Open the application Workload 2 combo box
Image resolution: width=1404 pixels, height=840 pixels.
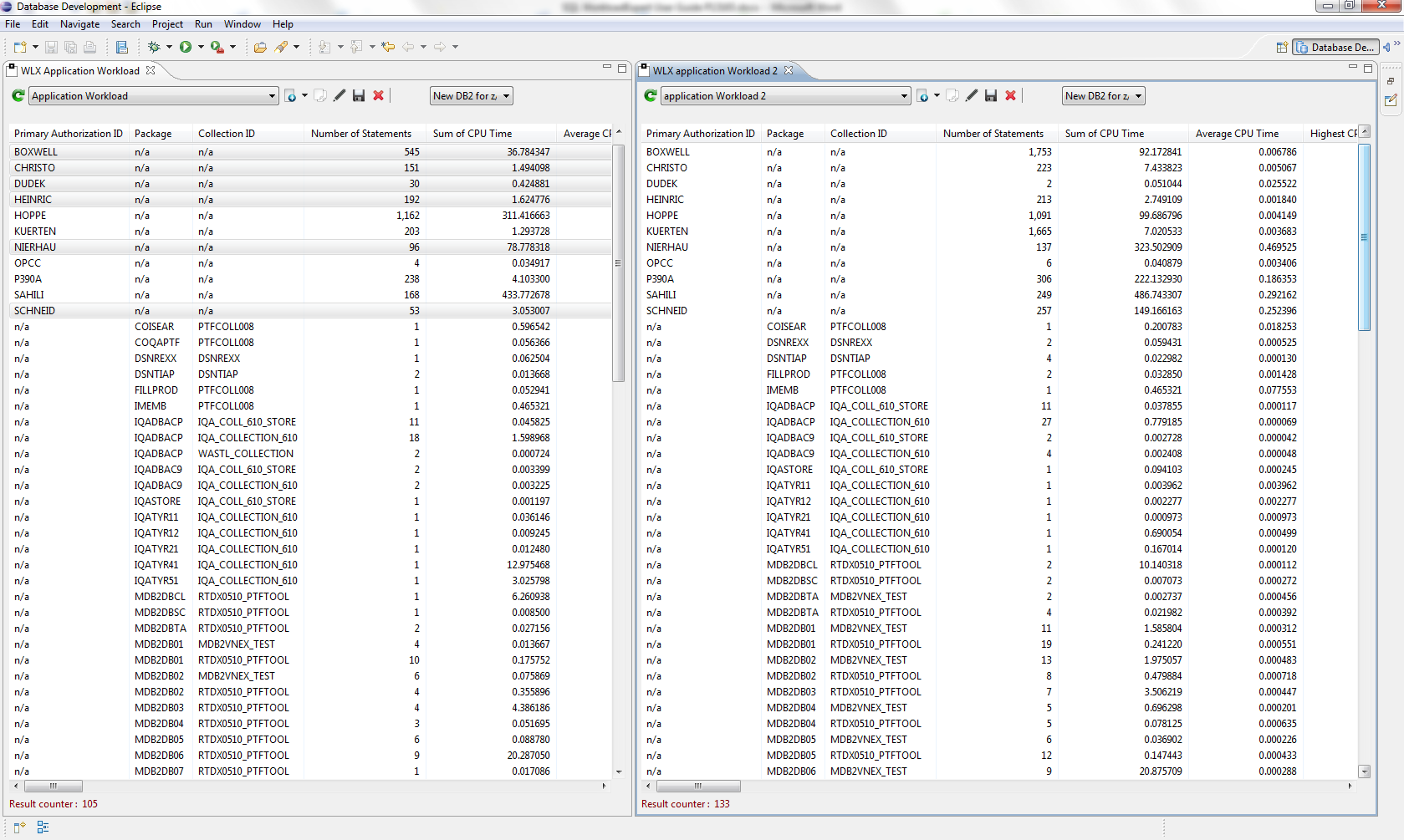coord(786,96)
